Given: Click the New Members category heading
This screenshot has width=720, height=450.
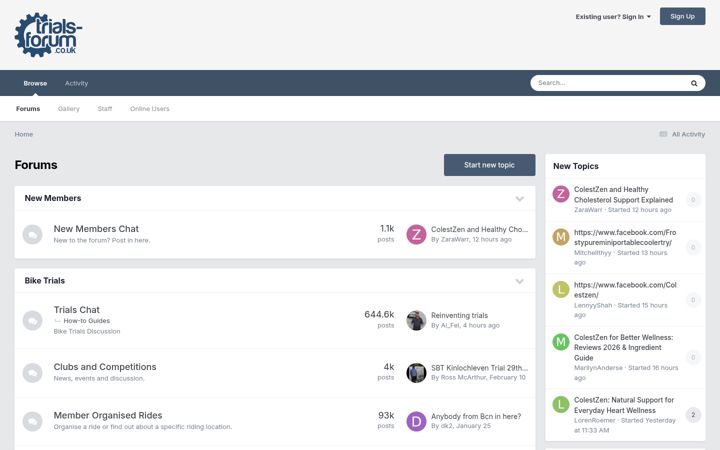Looking at the screenshot, I should point(53,198).
